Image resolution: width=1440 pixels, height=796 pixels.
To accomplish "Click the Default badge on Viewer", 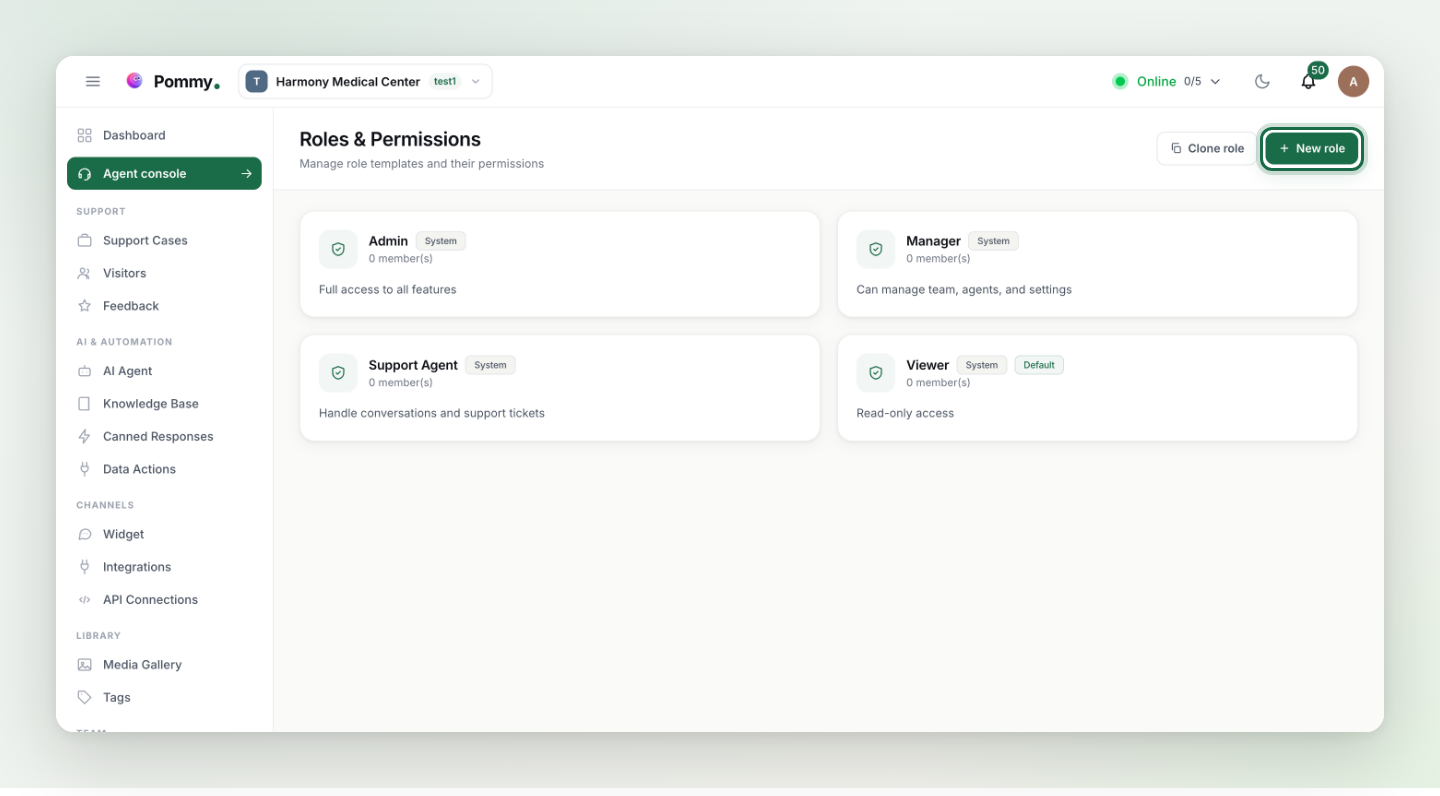I will click(x=1039, y=365).
